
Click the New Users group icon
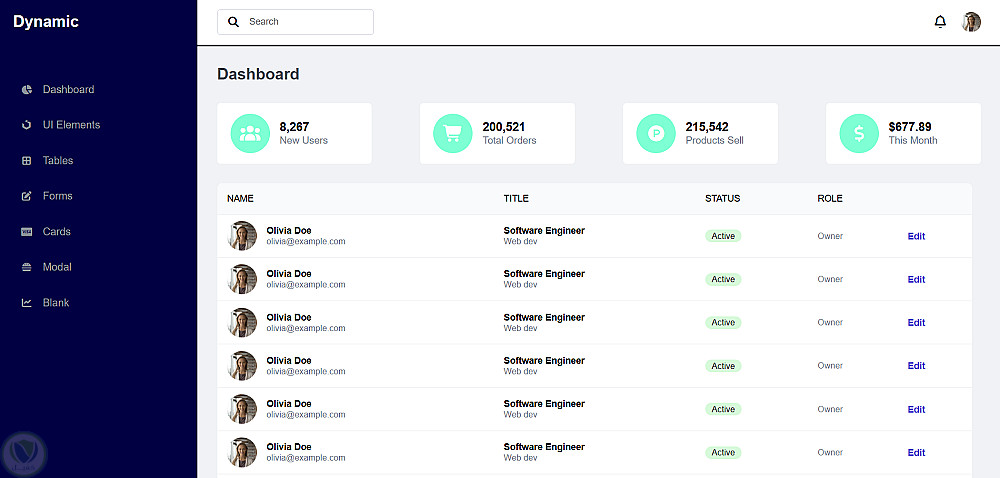click(x=250, y=133)
